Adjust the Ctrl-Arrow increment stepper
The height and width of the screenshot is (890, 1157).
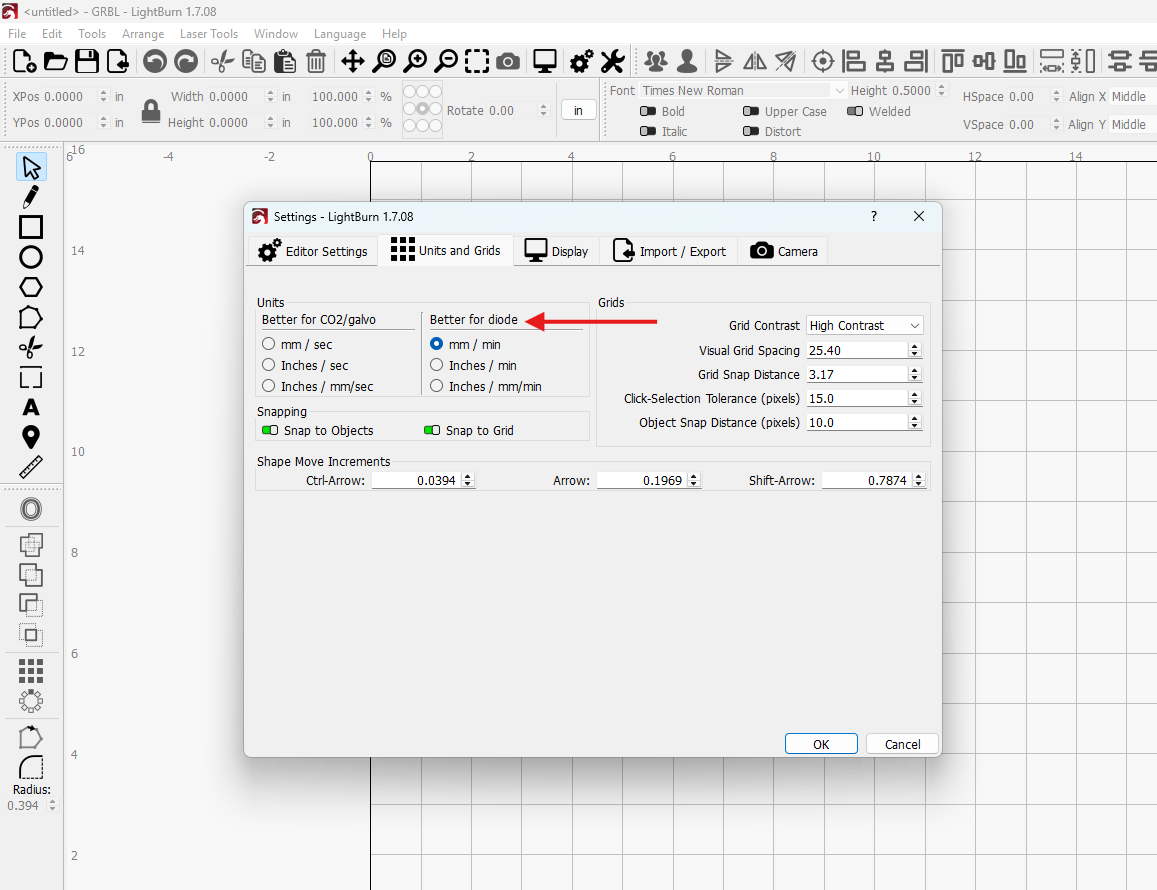coord(468,480)
